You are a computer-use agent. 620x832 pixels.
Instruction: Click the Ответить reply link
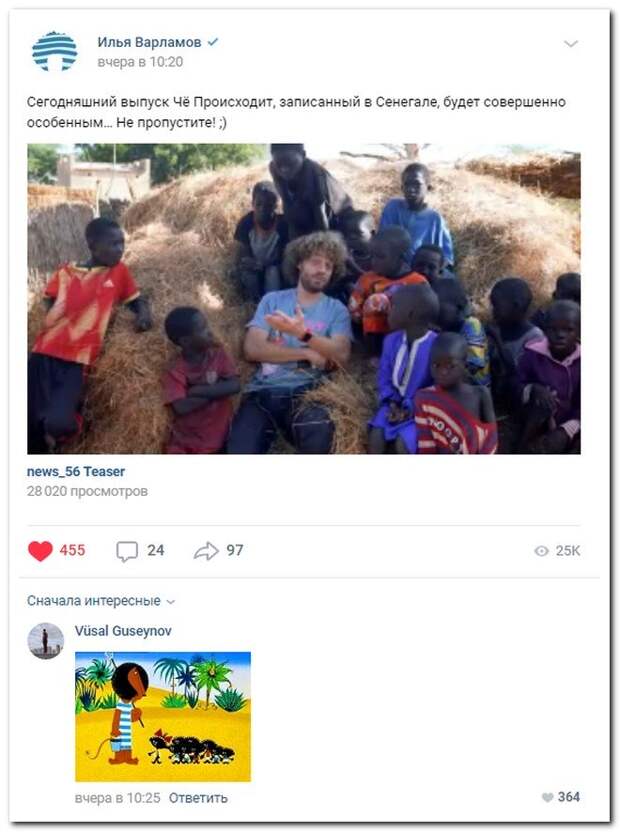click(x=198, y=798)
